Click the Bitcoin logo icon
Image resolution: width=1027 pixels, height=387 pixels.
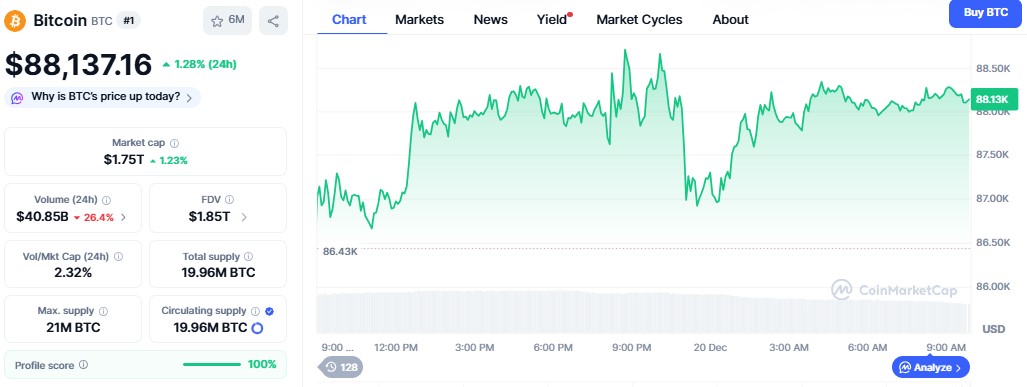tap(14, 20)
